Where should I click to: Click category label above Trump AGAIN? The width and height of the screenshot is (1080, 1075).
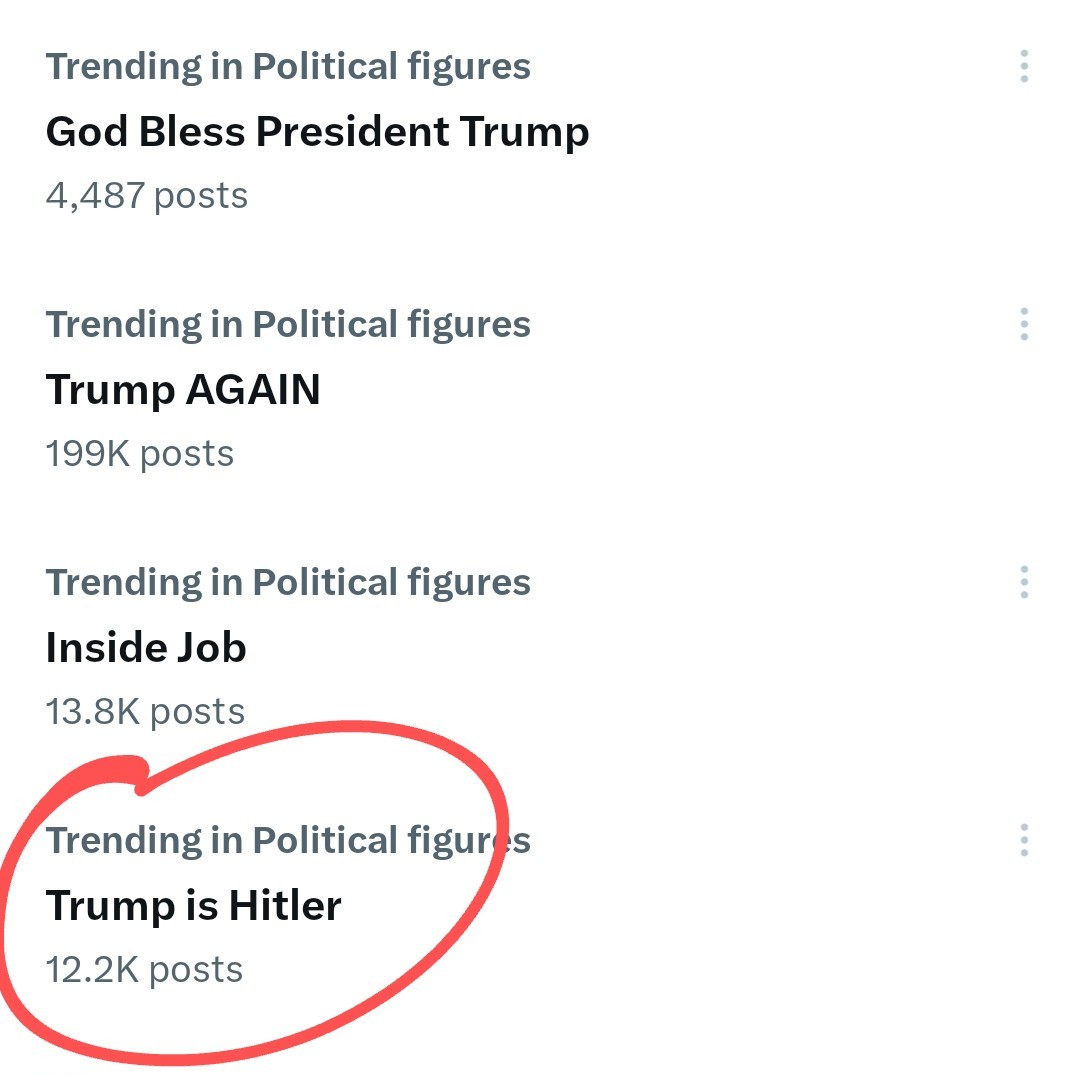coord(288,325)
